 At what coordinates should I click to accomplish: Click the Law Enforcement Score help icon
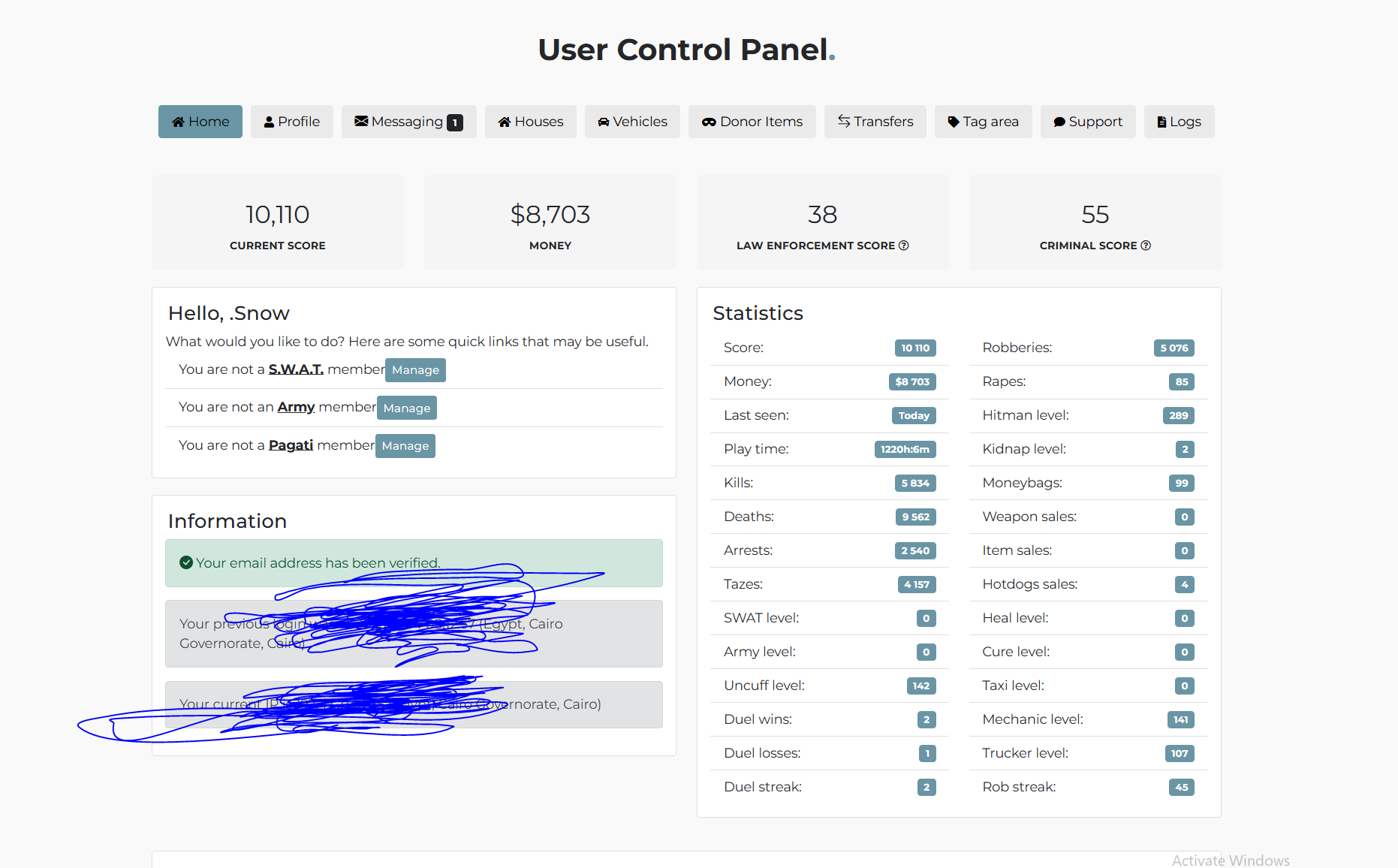904,246
